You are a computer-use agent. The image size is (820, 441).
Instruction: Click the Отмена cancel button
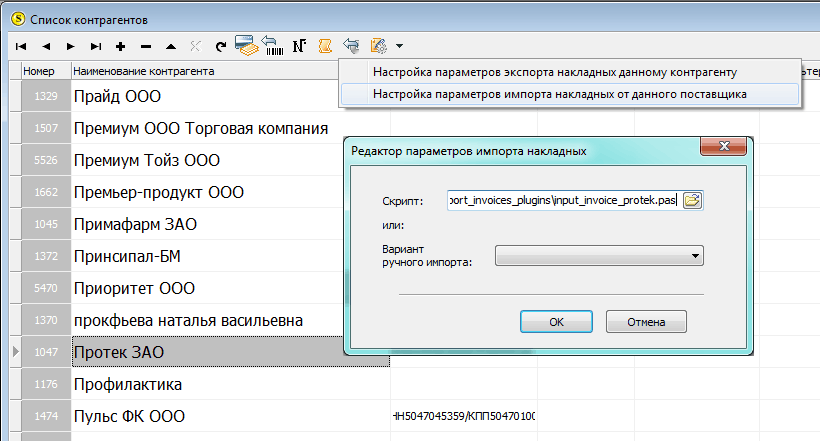pyautogui.click(x=646, y=322)
